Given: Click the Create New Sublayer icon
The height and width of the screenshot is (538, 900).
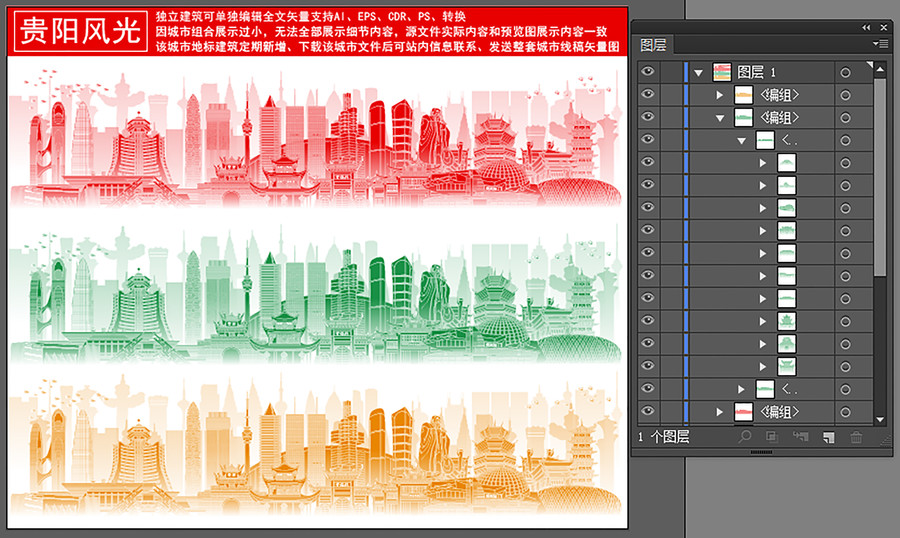Looking at the screenshot, I should click(x=801, y=437).
